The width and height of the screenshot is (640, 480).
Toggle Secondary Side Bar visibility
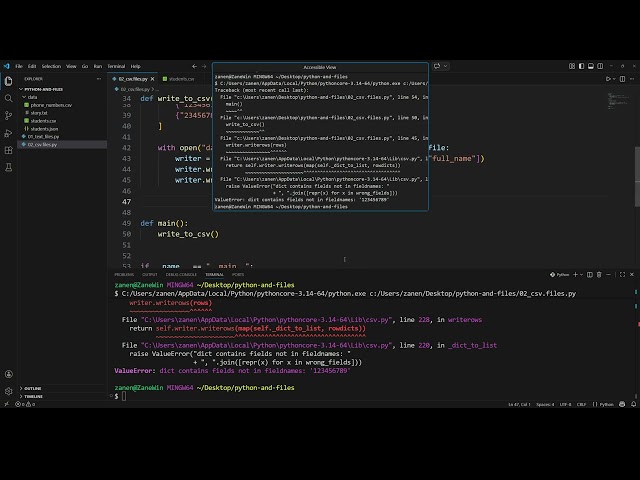click(600, 66)
